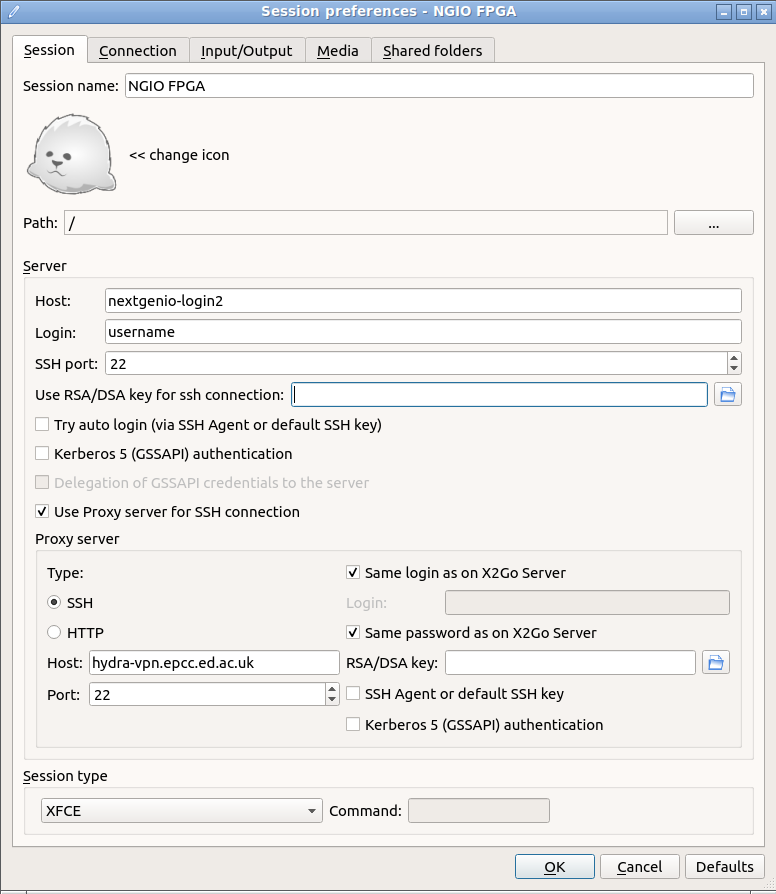This screenshot has width=776, height=894.
Task: Click the server Host field 'nextgenio-login2'
Action: click(x=423, y=300)
